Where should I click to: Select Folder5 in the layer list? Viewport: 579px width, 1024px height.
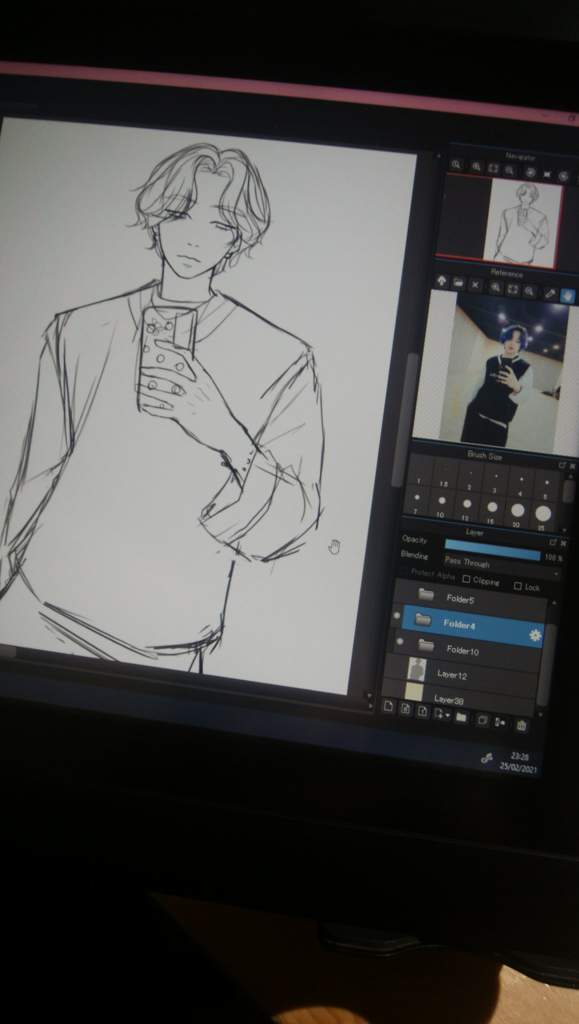(471, 596)
